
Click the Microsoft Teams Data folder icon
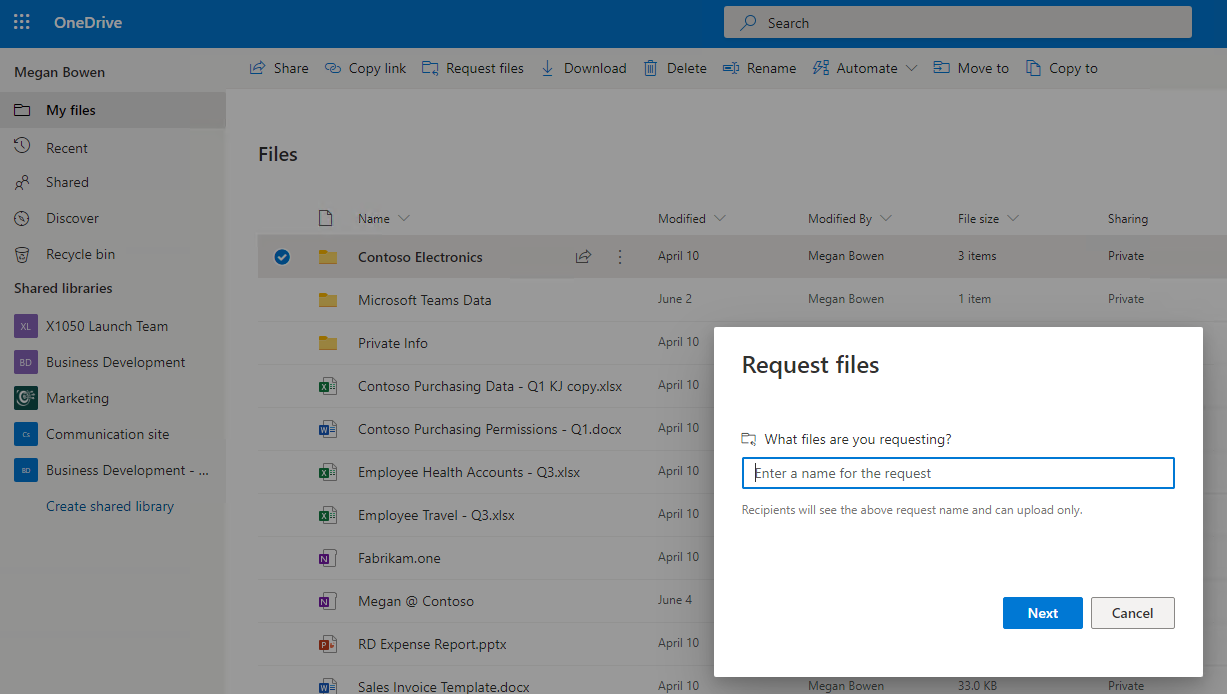point(328,300)
